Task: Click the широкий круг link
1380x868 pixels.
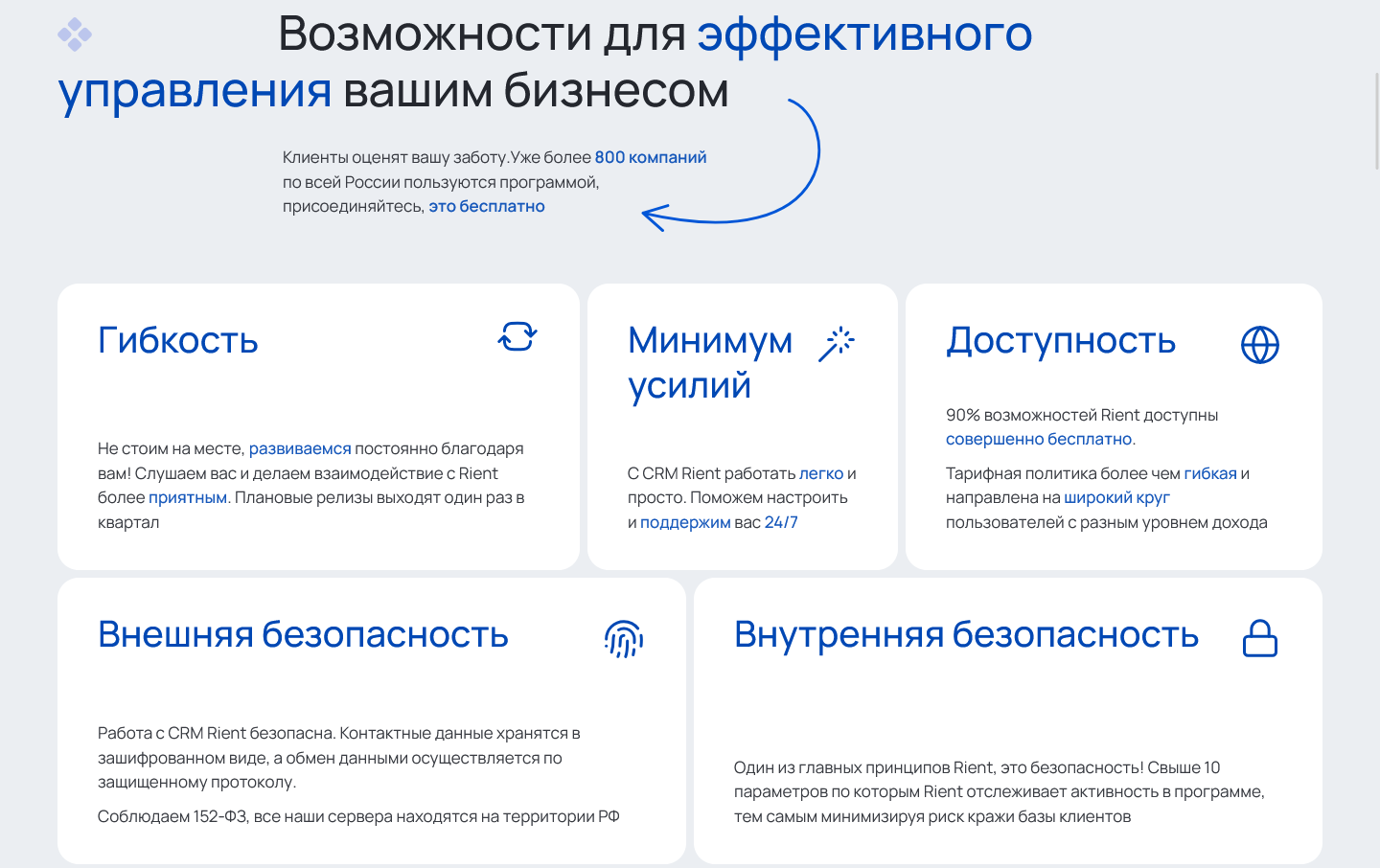Action: pos(1117,497)
